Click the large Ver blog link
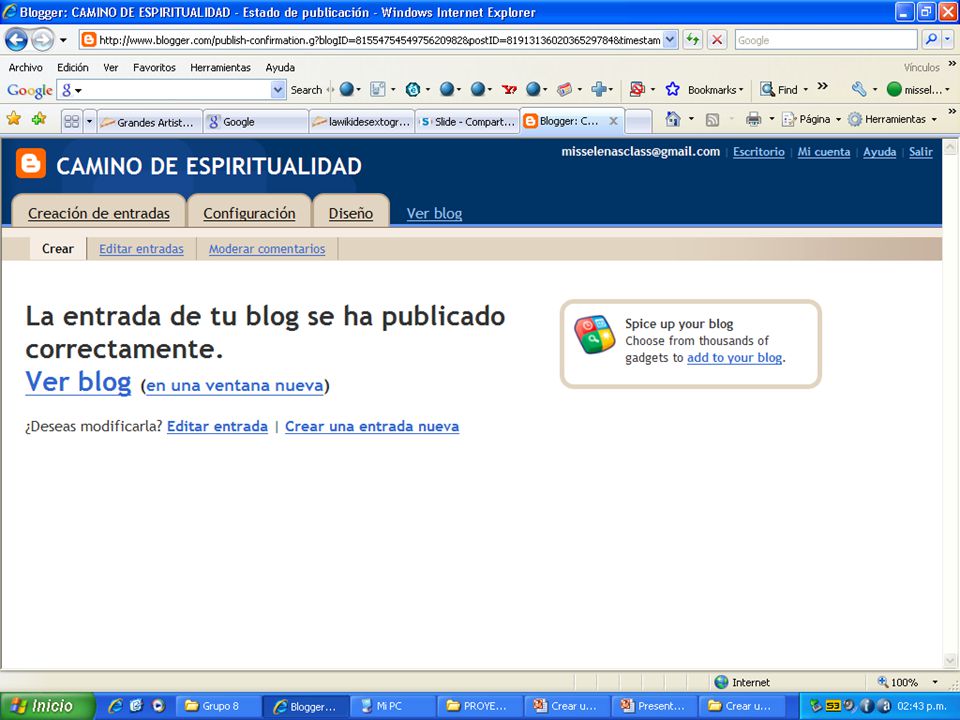The image size is (960, 720). point(78,382)
